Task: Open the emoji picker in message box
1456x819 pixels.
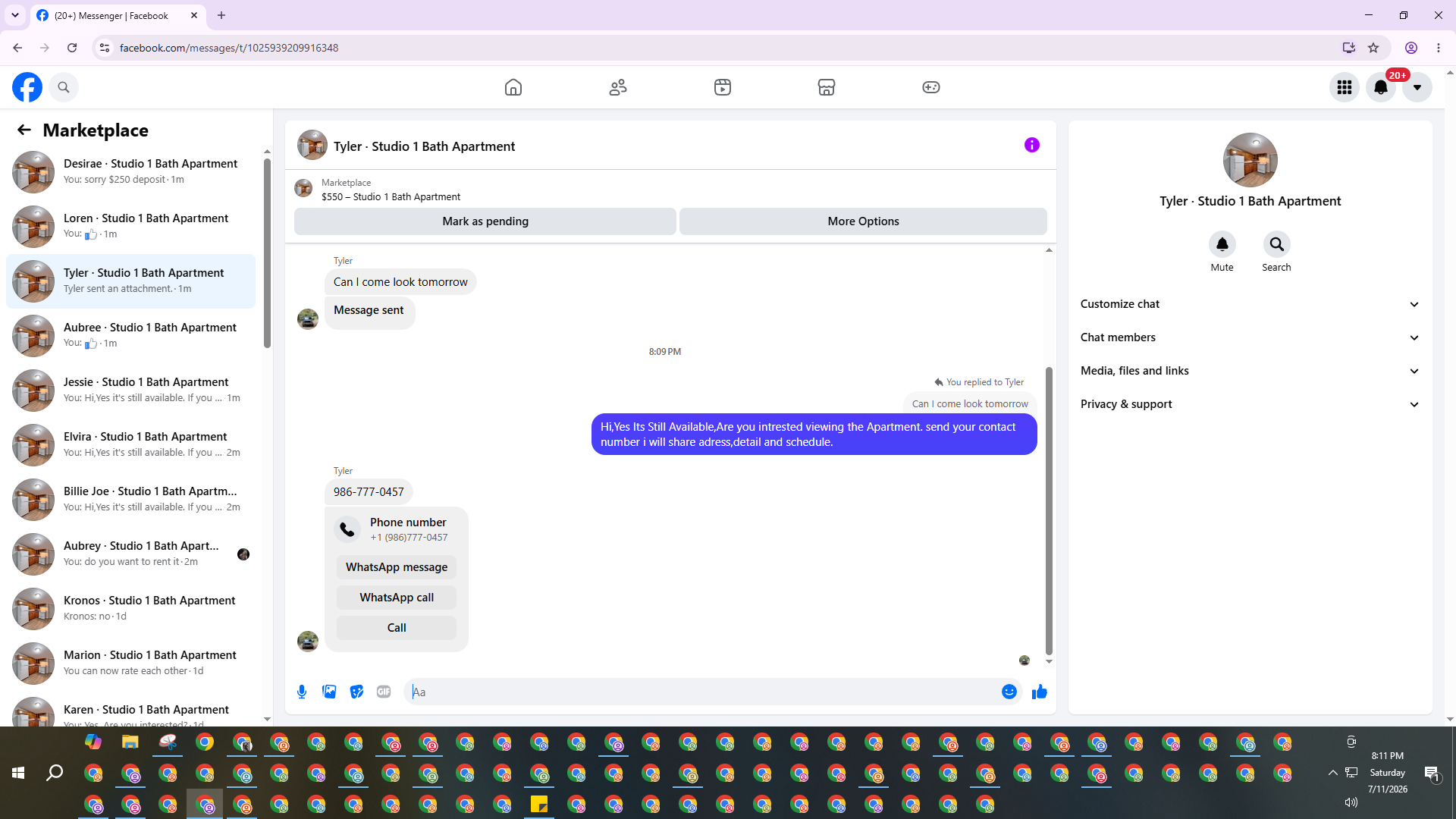Action: [x=1009, y=692]
